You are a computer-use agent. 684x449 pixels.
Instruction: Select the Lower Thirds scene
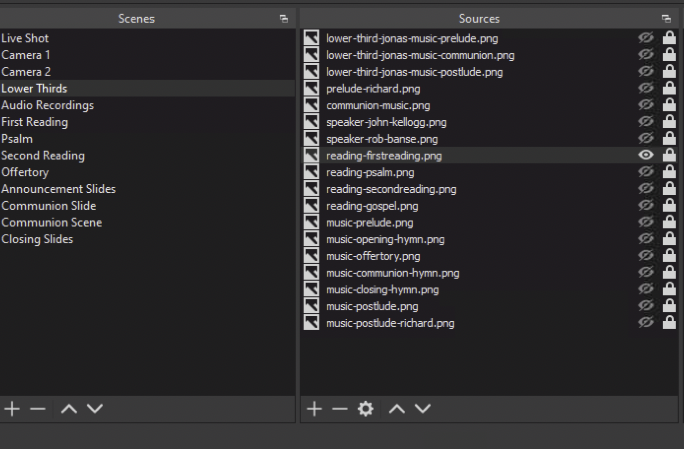147,88
